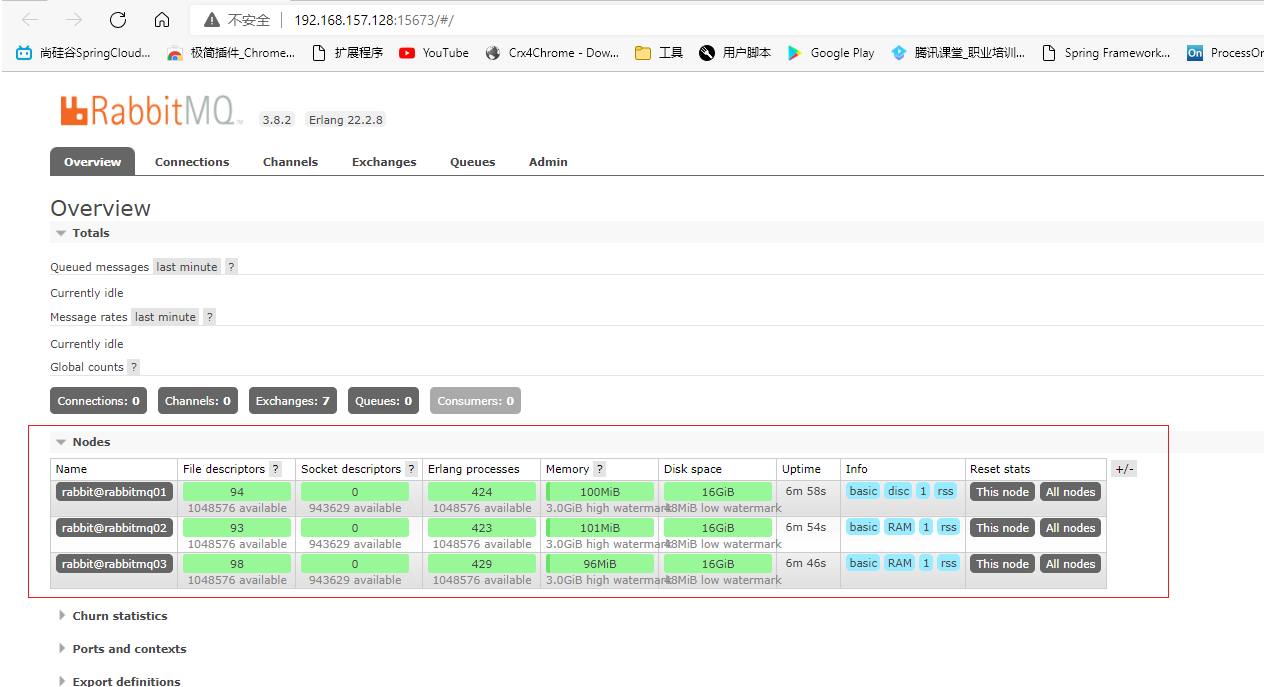Reset stats This node for rabbitmq01
The width and height of the screenshot is (1264, 687).
pos(1002,492)
